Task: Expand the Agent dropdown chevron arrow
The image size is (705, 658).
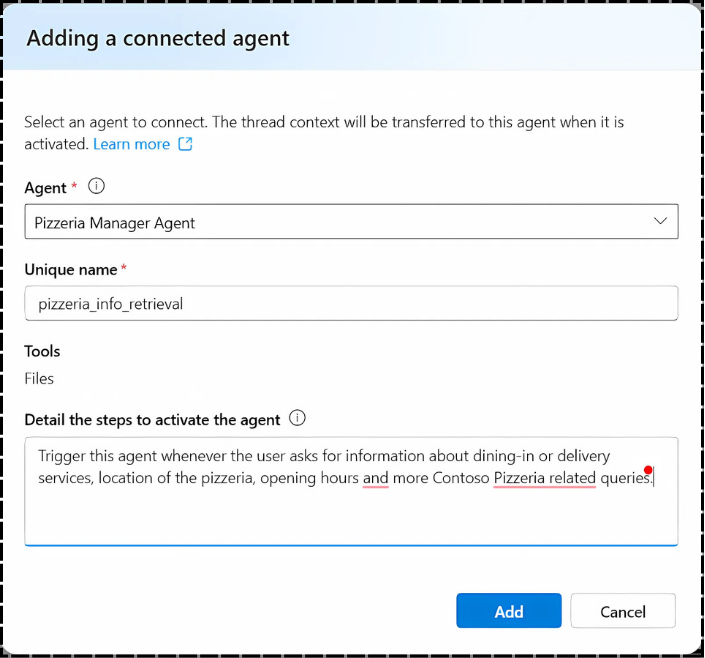Action: 660,221
